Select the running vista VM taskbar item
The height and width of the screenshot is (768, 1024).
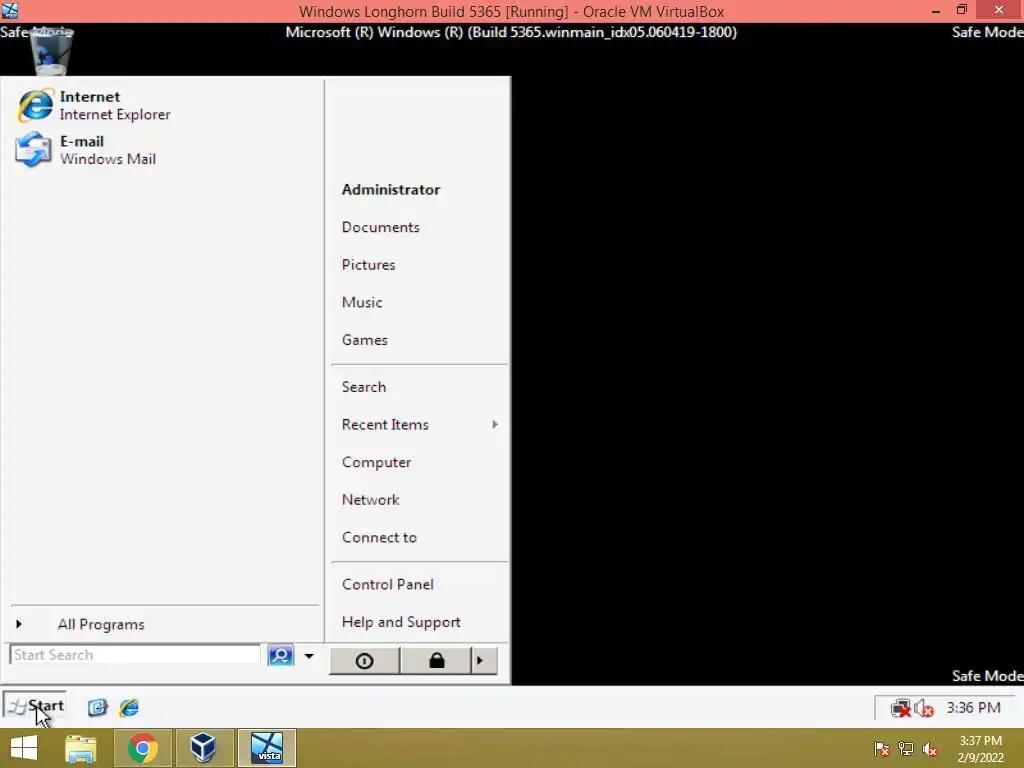[x=266, y=748]
